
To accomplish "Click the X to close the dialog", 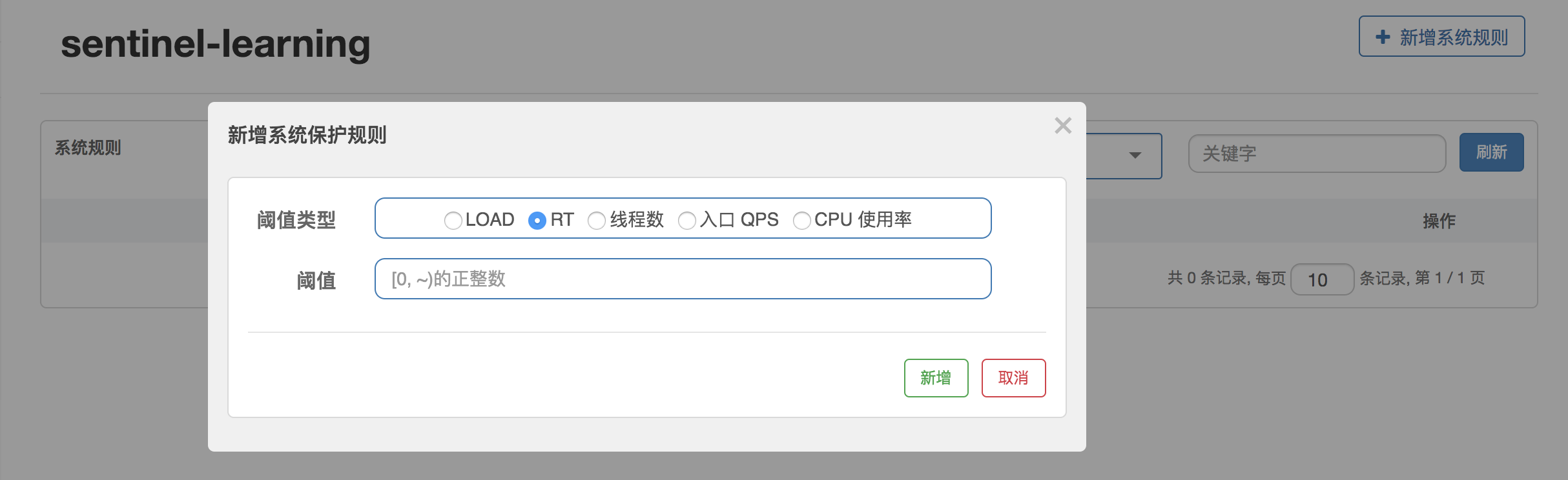I will pyautogui.click(x=1063, y=126).
